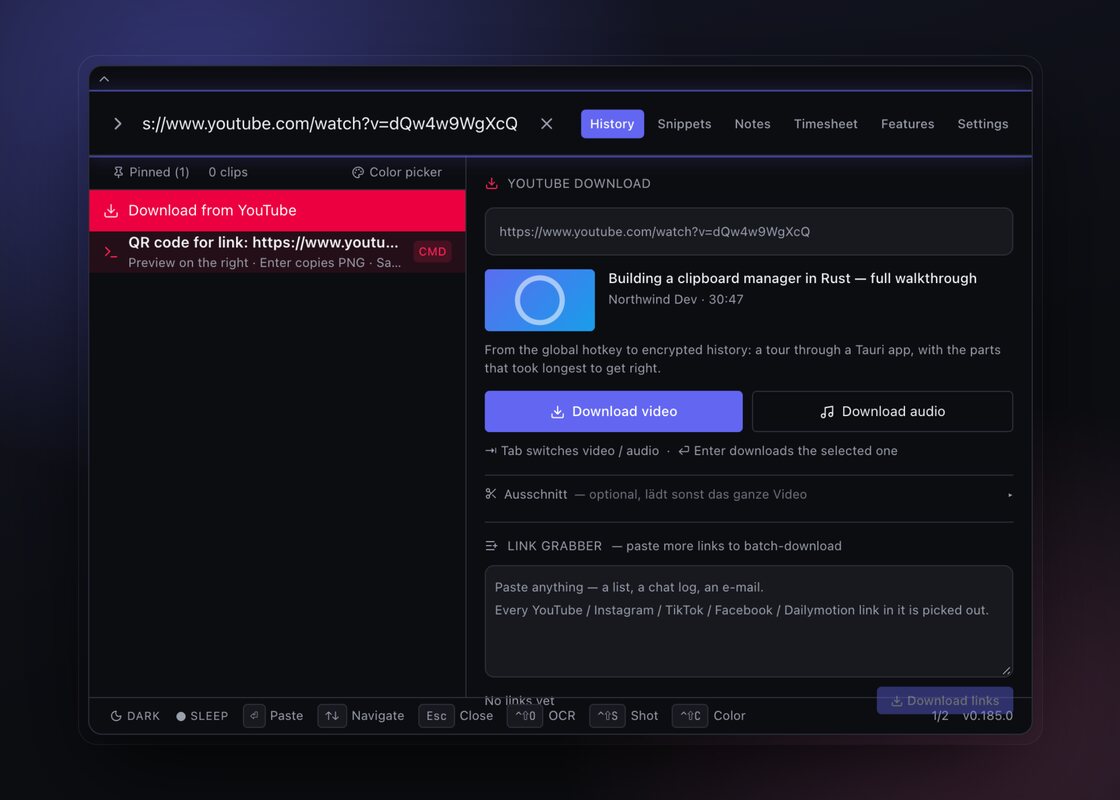Image resolution: width=1120 pixels, height=800 pixels.
Task: Click the Shot shortcut key hint
Action: point(624,716)
